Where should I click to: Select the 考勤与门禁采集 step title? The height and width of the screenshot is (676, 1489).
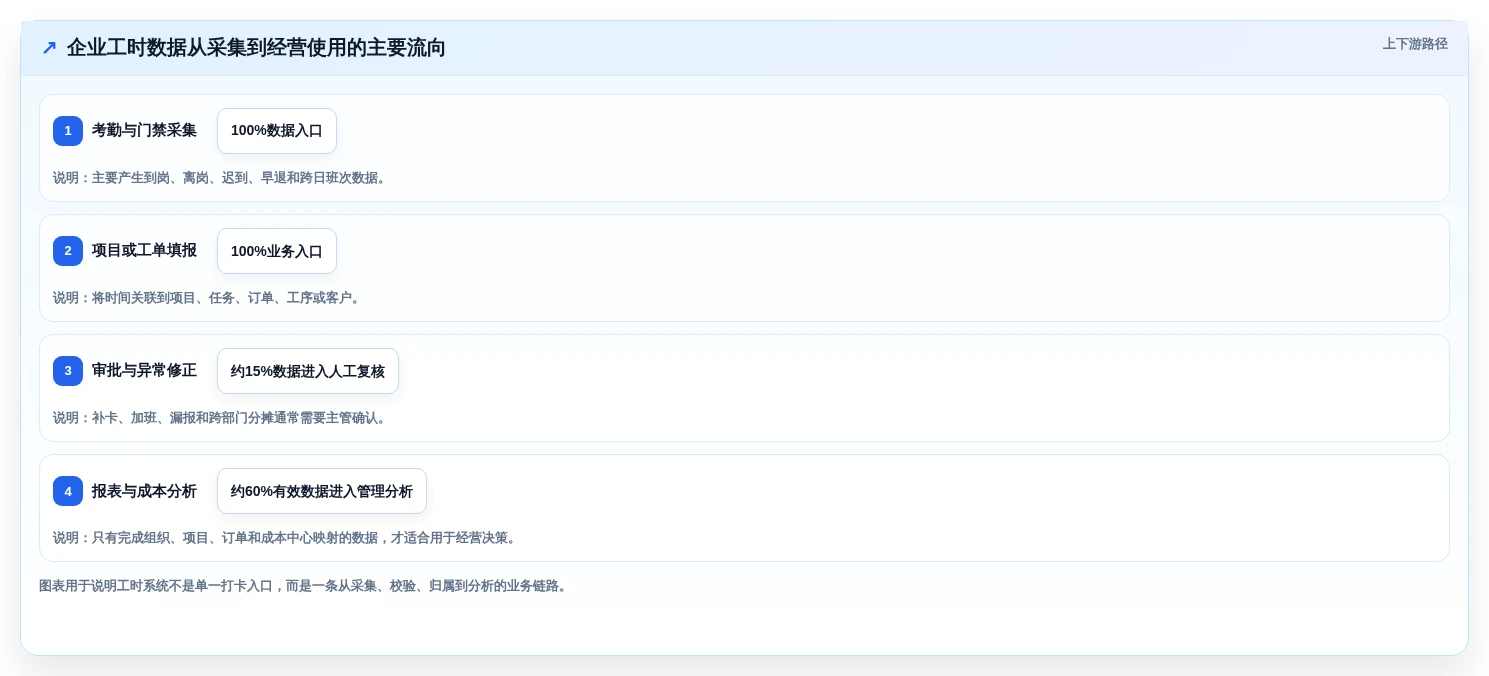[x=144, y=131]
